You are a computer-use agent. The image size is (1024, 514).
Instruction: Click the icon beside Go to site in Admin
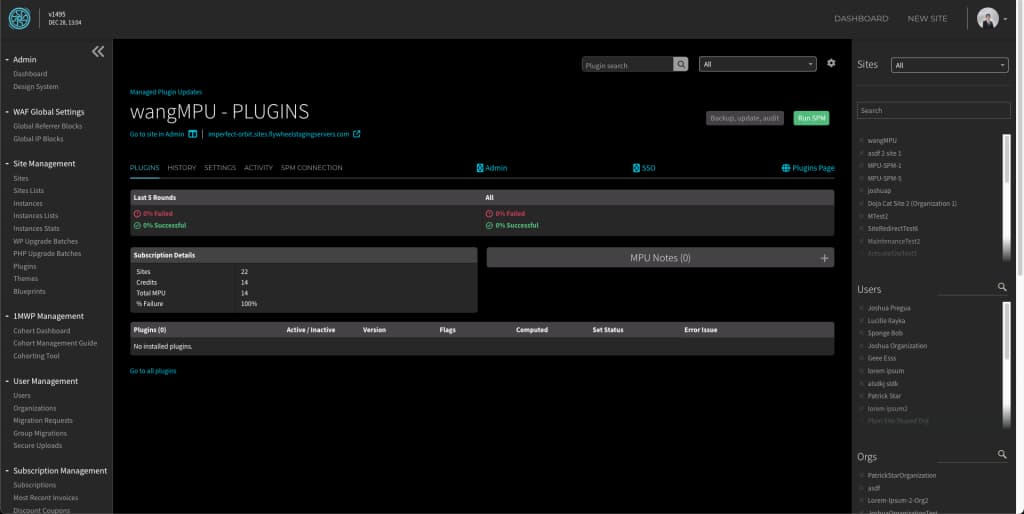[x=193, y=134]
